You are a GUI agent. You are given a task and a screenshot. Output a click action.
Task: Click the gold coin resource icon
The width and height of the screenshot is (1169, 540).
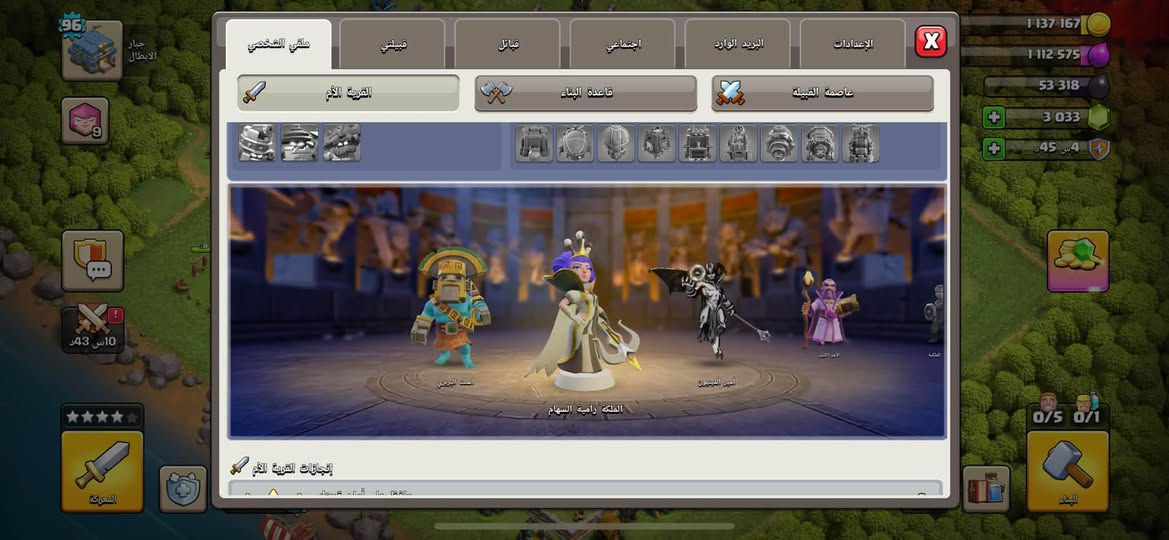pyautogui.click(x=1097, y=24)
